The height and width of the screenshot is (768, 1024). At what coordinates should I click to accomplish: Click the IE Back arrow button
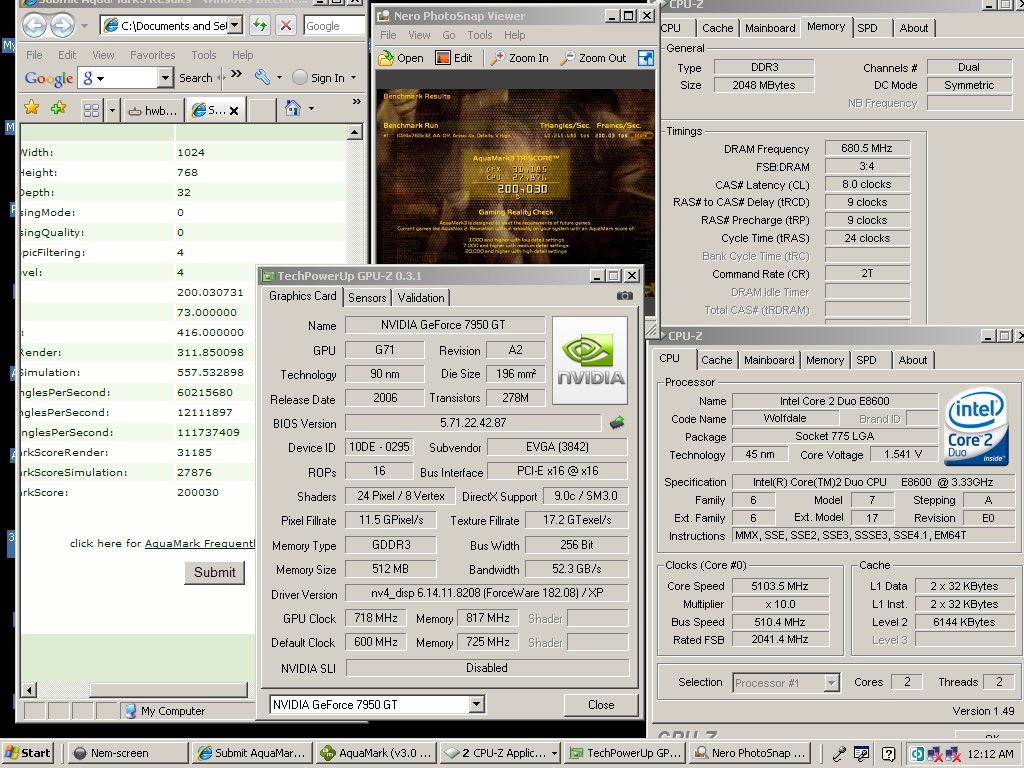pos(35,25)
